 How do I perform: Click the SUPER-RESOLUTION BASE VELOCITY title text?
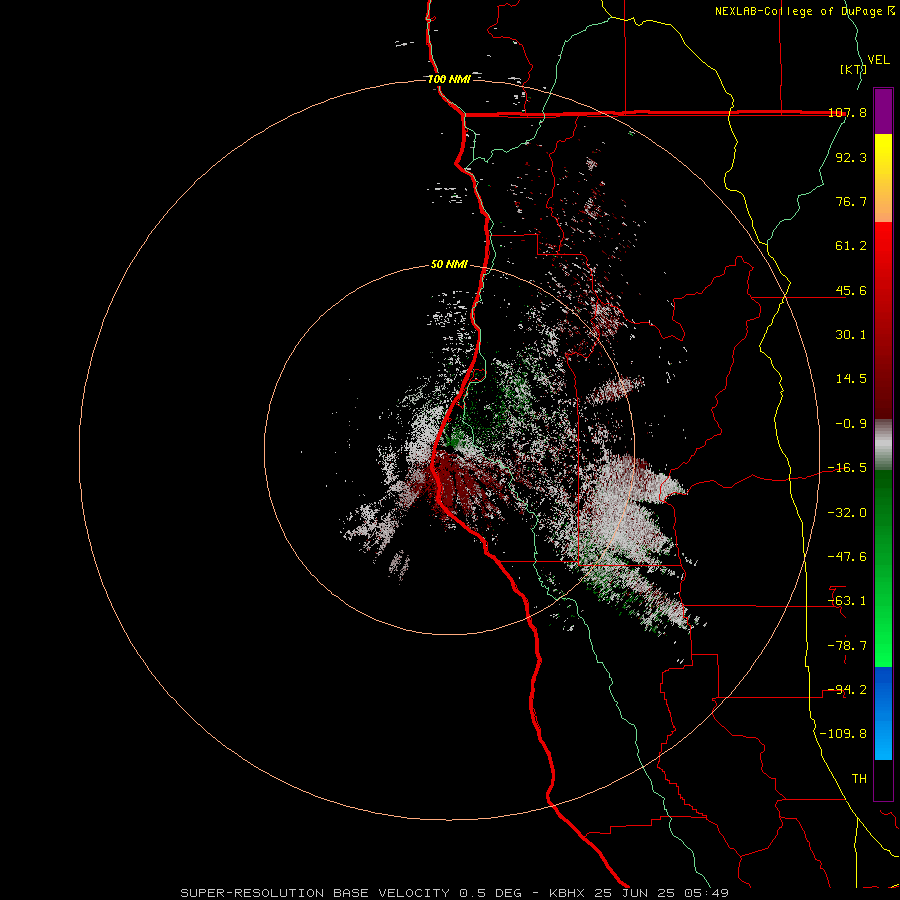[x=315, y=893]
